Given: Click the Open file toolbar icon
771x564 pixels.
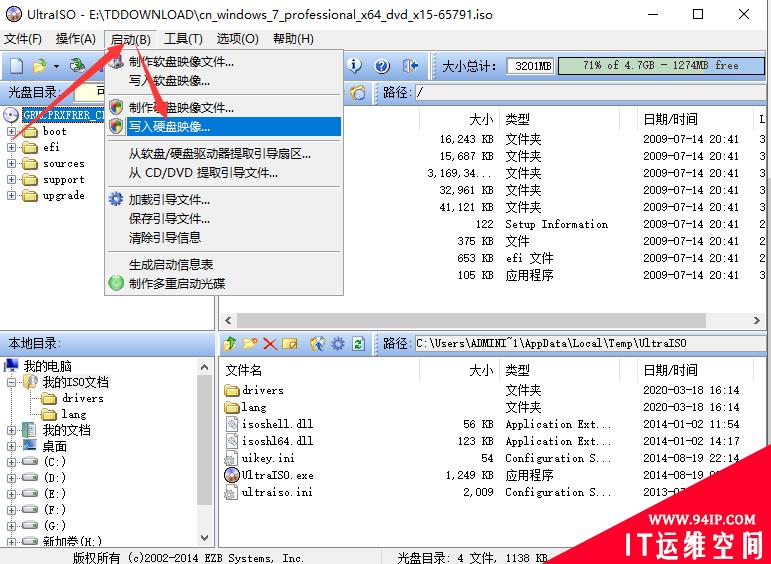Looking at the screenshot, I should 39,65.
